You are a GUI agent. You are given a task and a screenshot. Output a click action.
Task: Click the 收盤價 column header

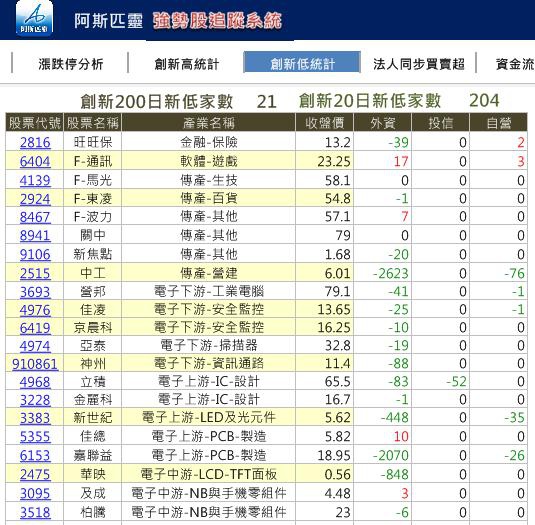[x=324, y=122]
